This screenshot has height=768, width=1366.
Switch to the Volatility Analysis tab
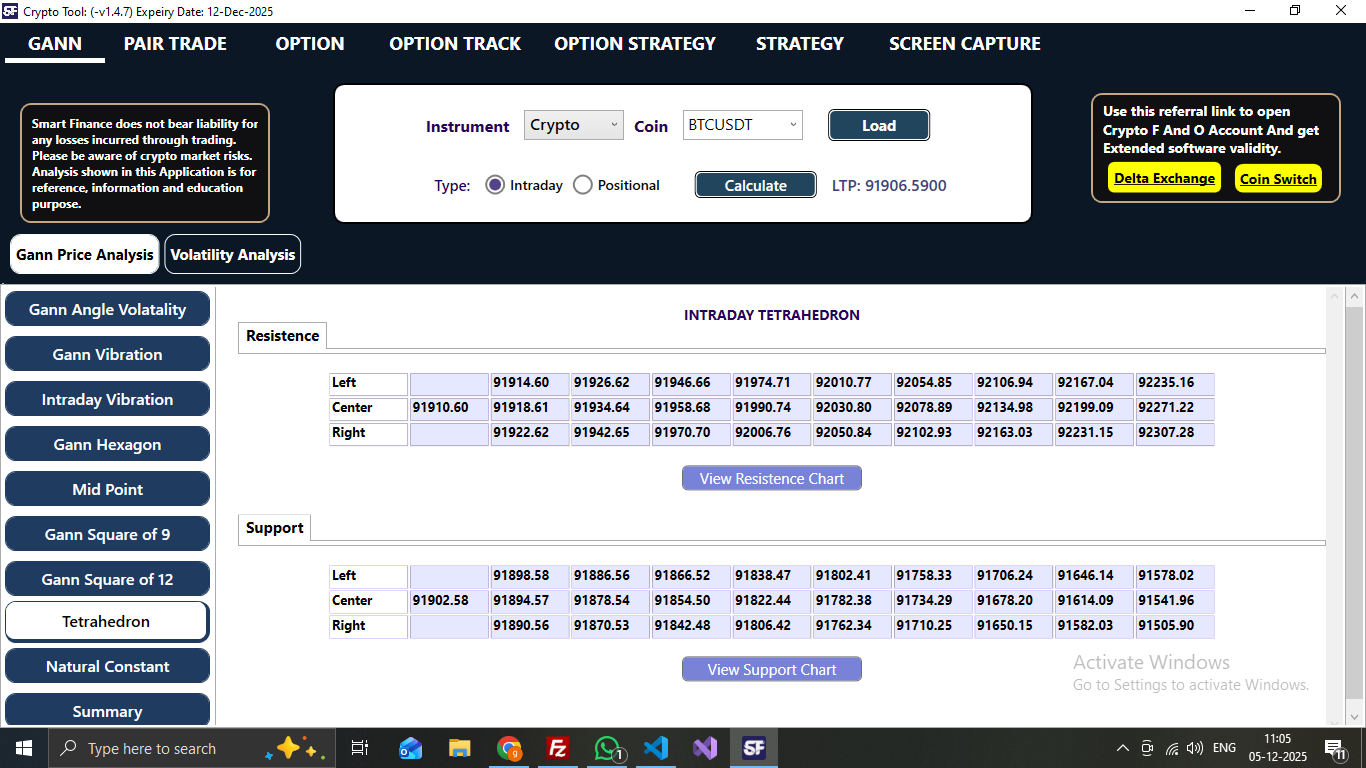[x=232, y=254]
